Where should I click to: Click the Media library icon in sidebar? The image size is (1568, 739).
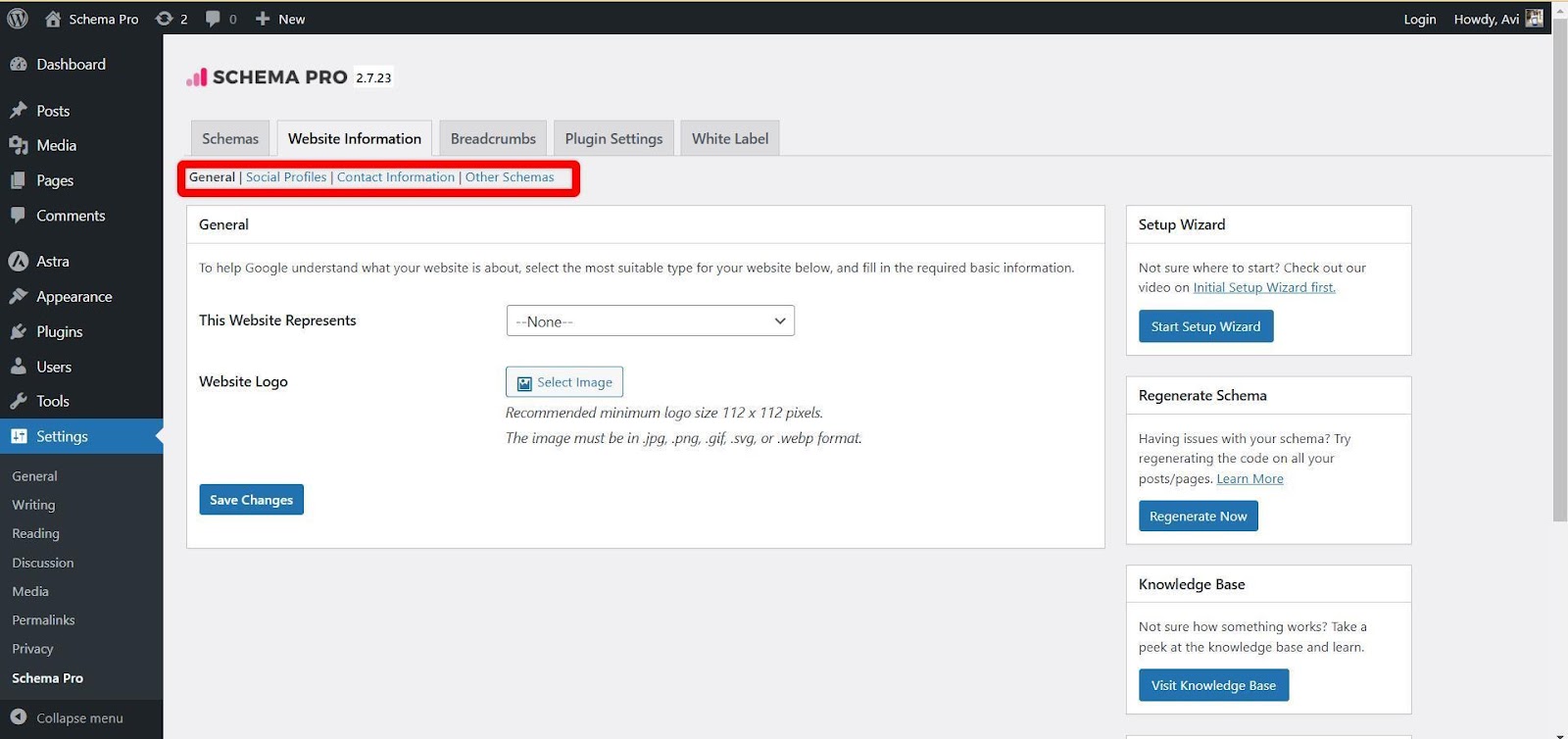tap(19, 145)
